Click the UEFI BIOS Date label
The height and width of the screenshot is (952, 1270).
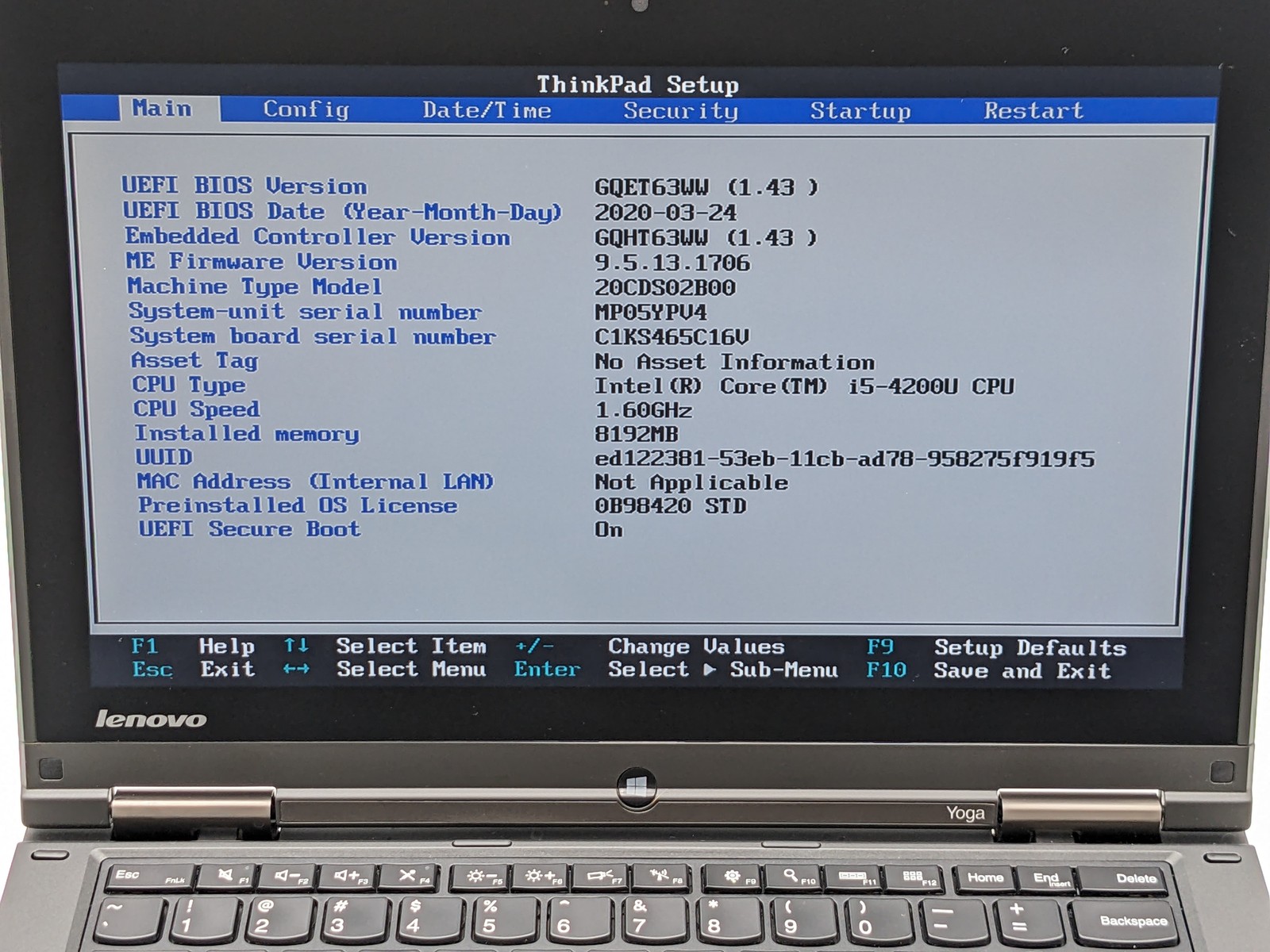click(342, 211)
